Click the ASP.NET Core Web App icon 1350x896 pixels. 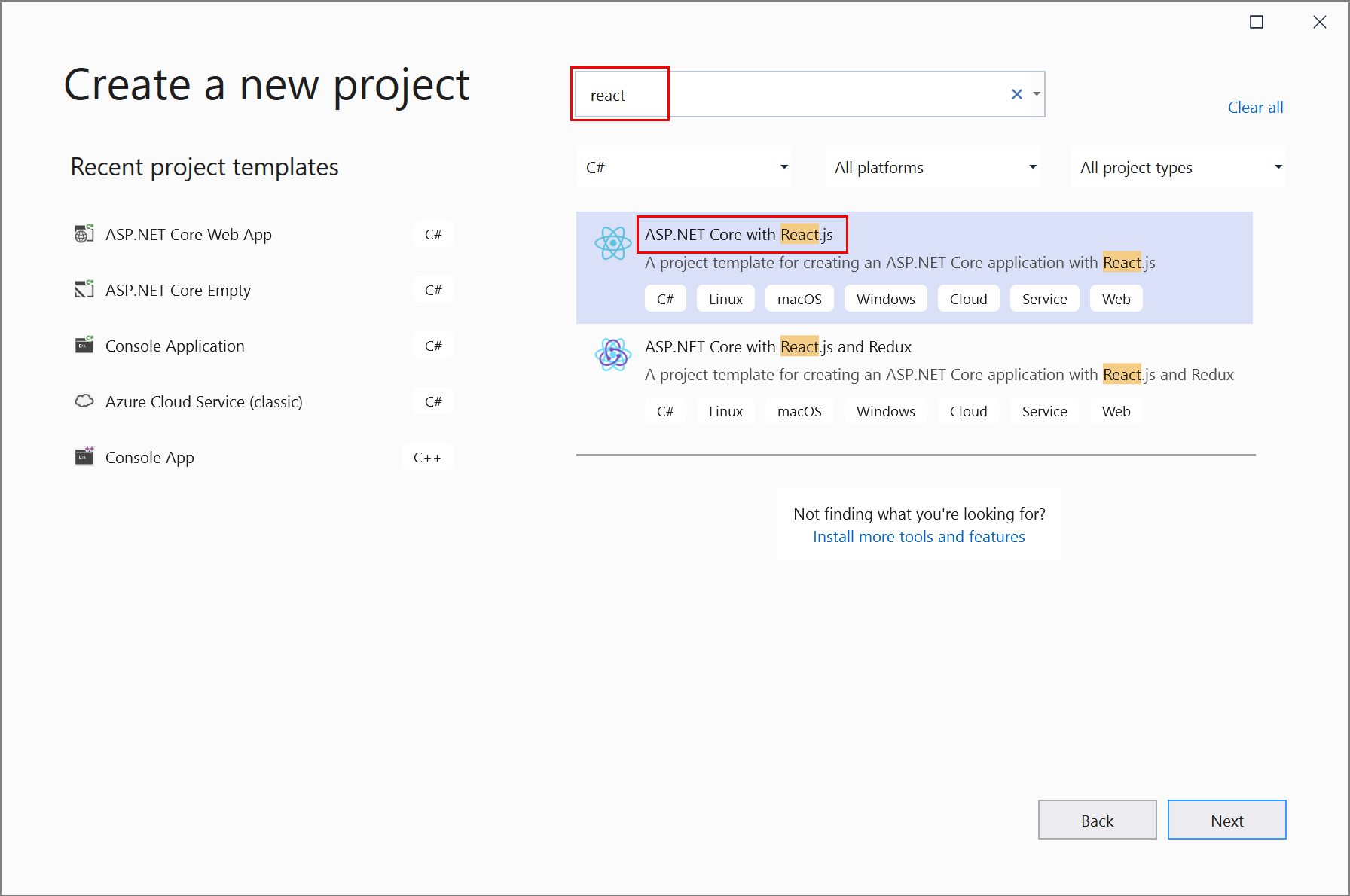click(84, 233)
